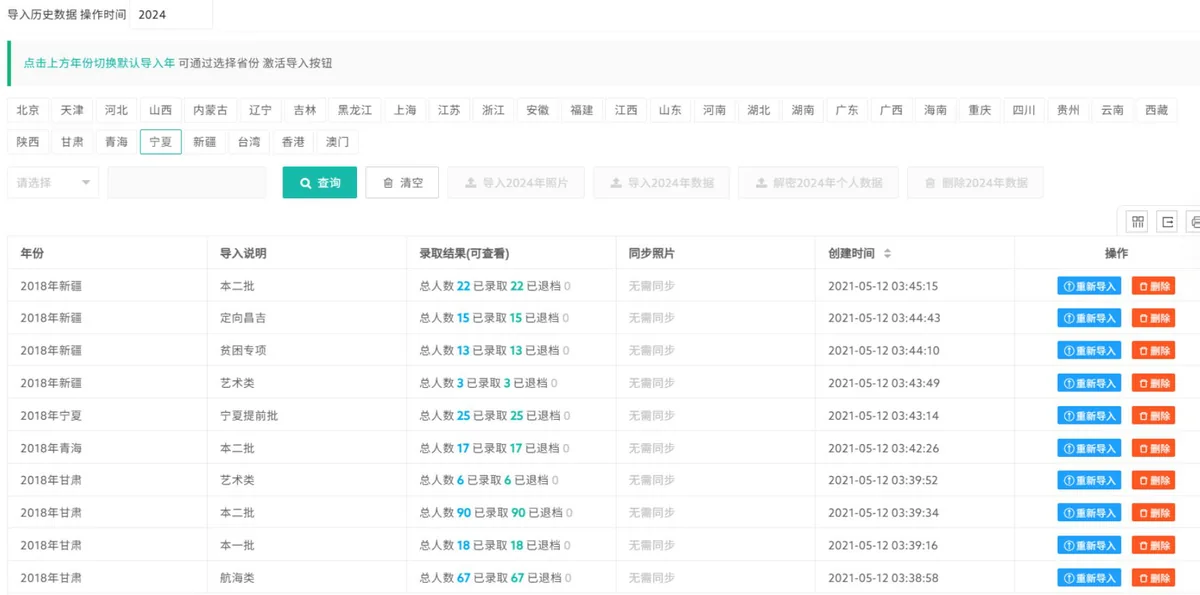Select the 广西 province tag

tap(891, 110)
